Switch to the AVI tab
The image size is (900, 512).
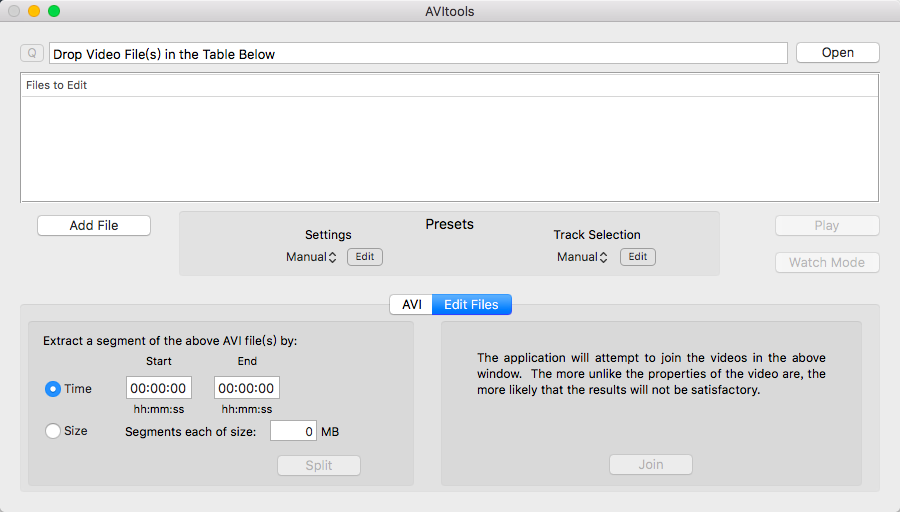coord(411,304)
